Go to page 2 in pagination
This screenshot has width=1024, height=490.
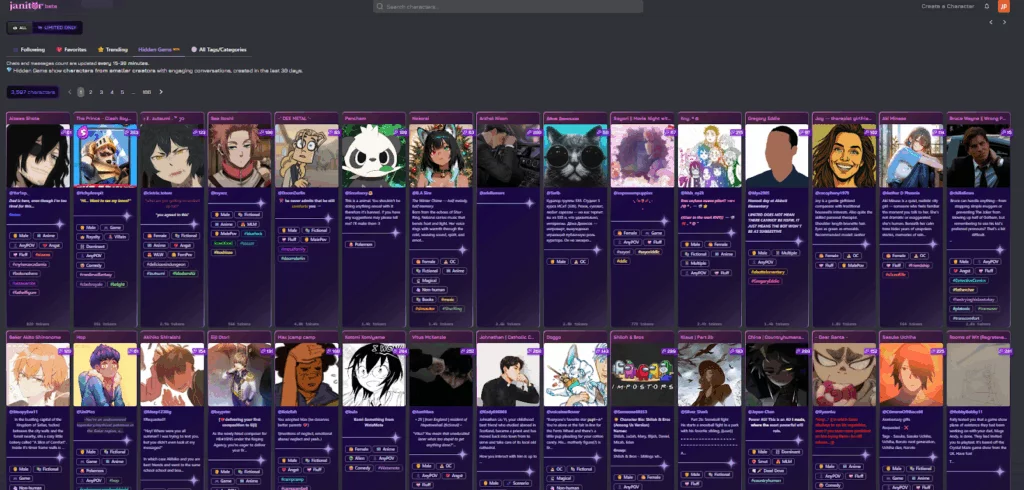[91, 92]
